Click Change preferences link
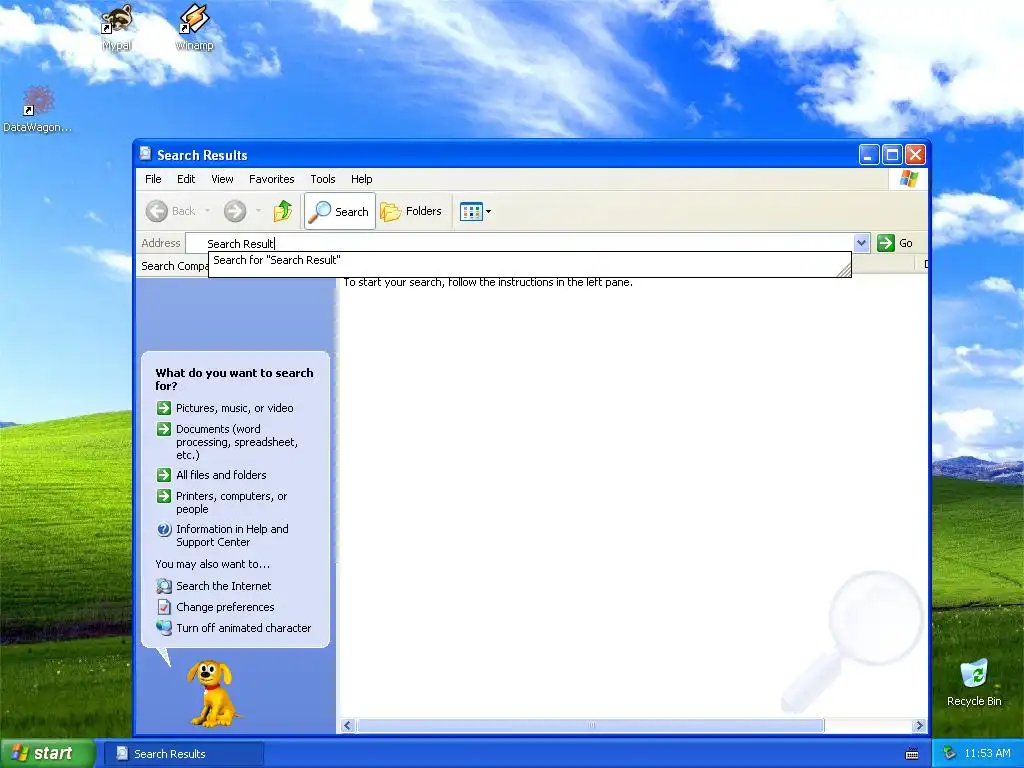The image size is (1024, 768). pyautogui.click(x=216, y=607)
